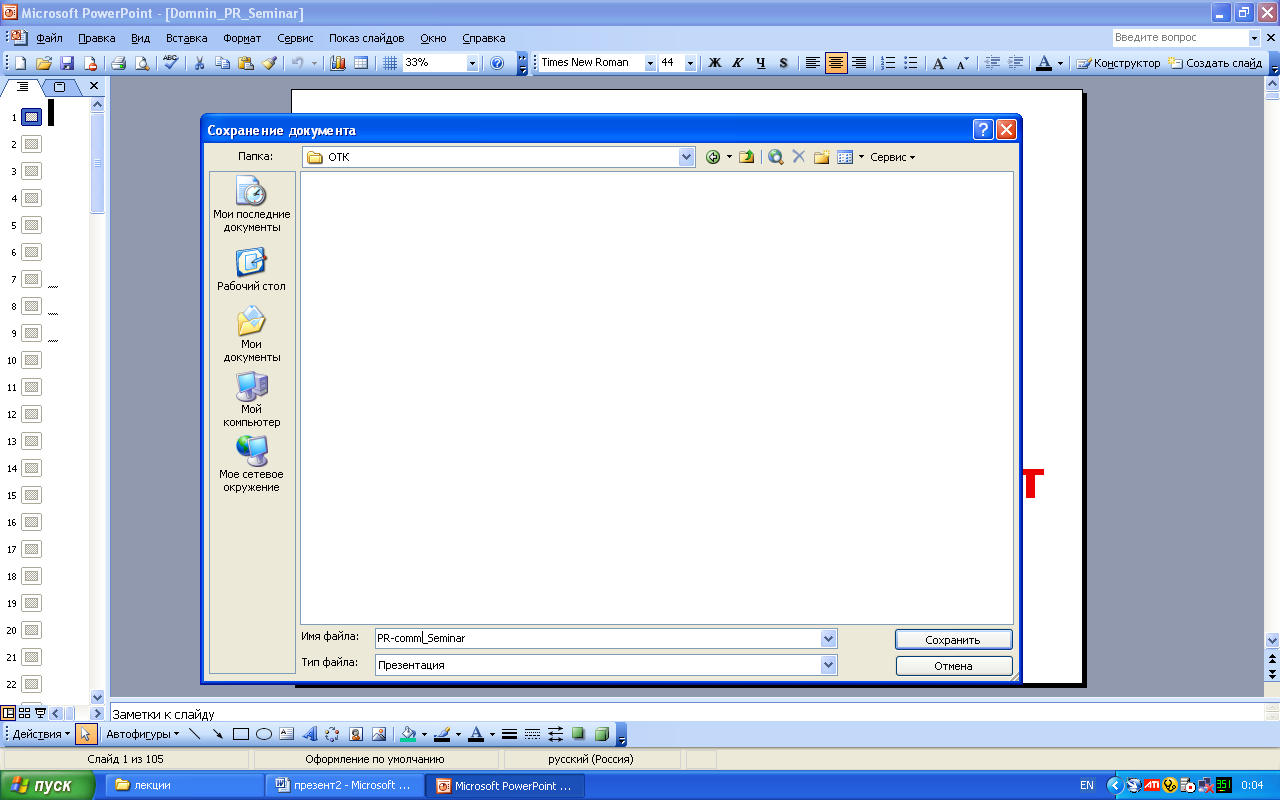Toggle Align Left text alignment

tap(813, 63)
